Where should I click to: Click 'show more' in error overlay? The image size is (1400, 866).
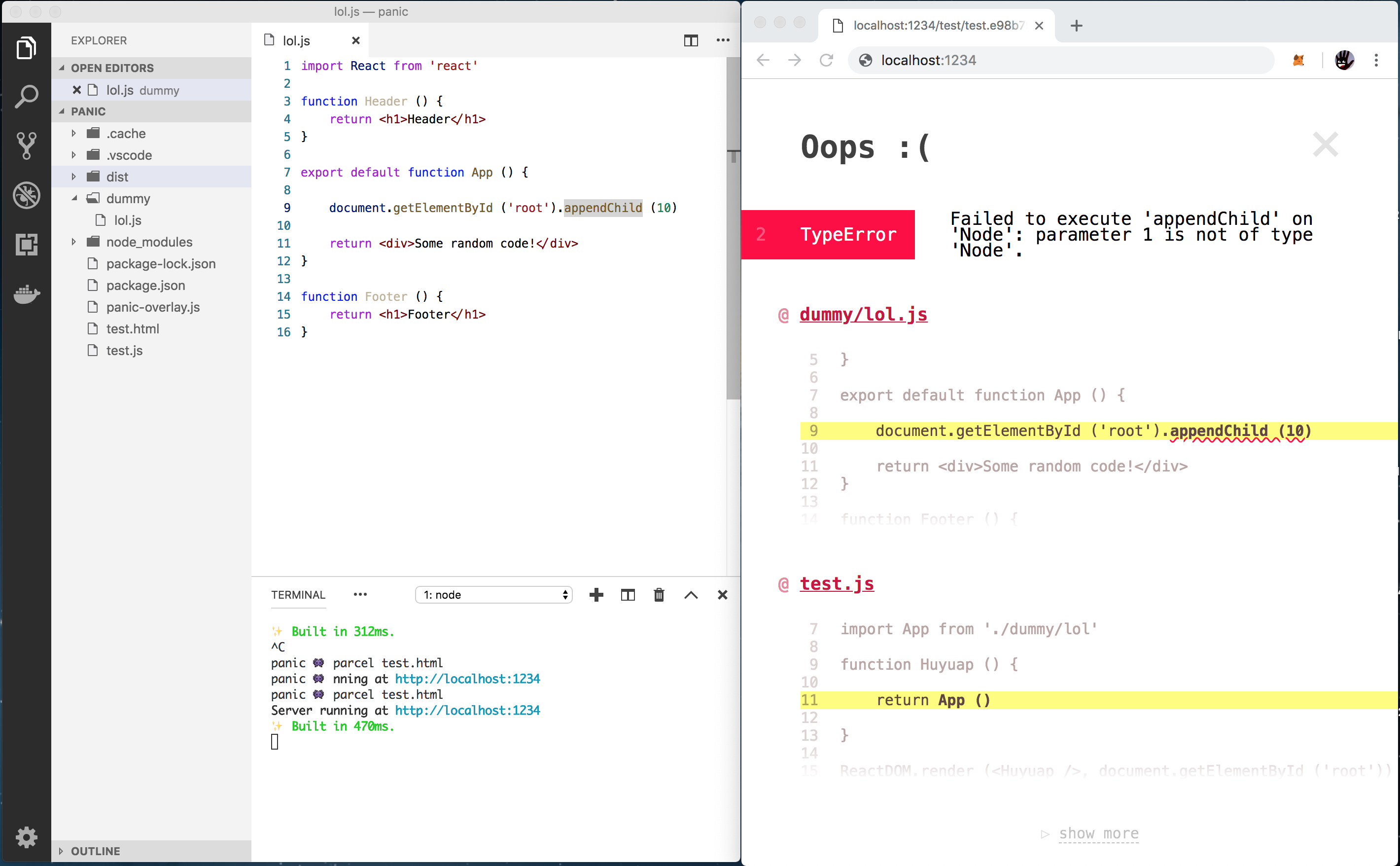[1098, 833]
